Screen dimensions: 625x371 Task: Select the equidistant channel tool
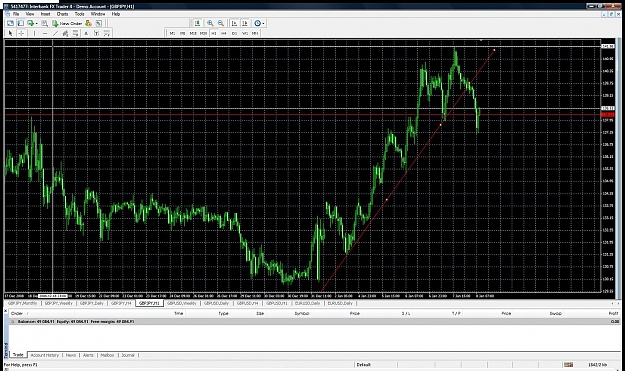(65, 33)
